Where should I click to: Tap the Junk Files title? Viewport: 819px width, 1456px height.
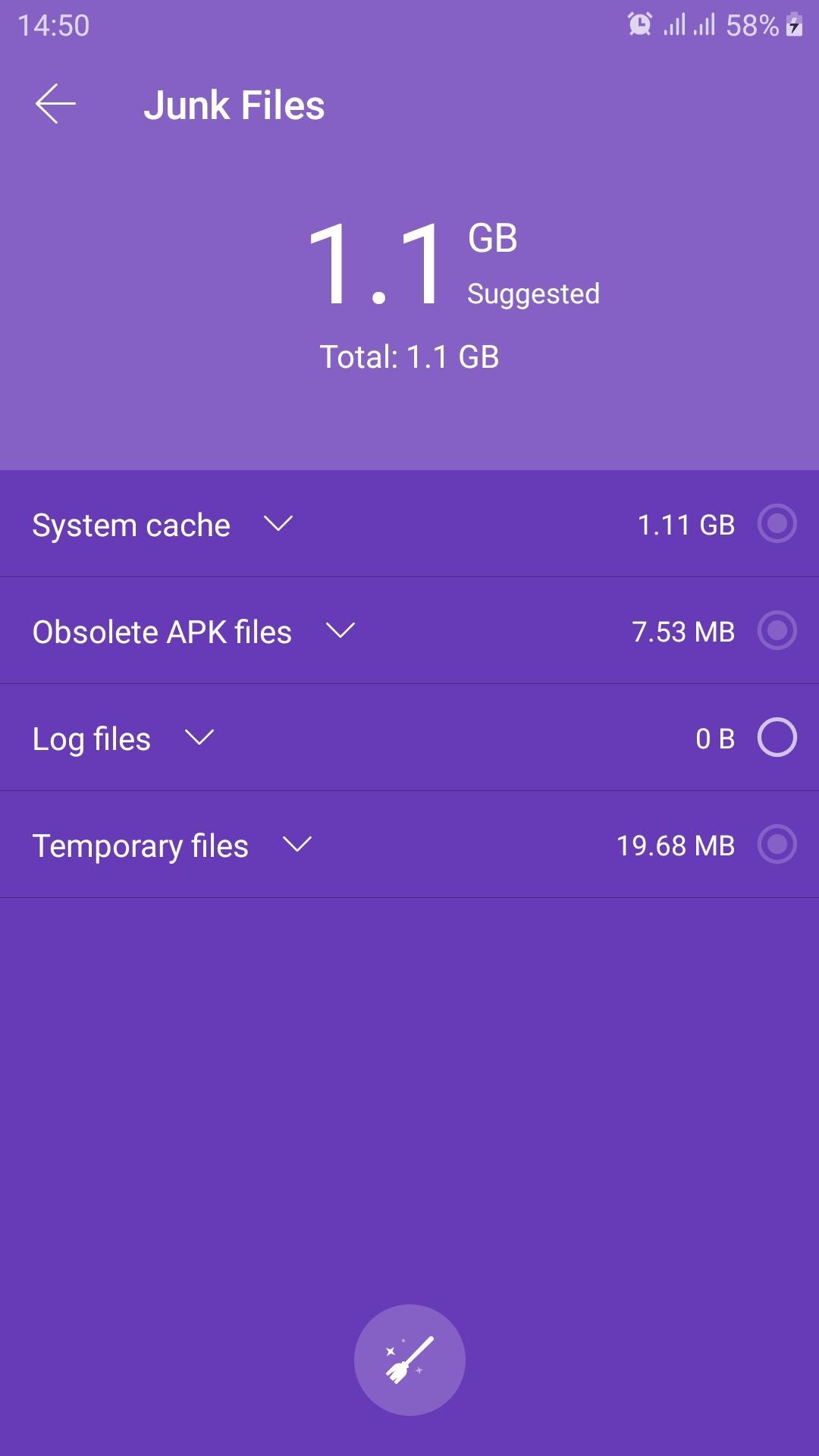coord(234,105)
